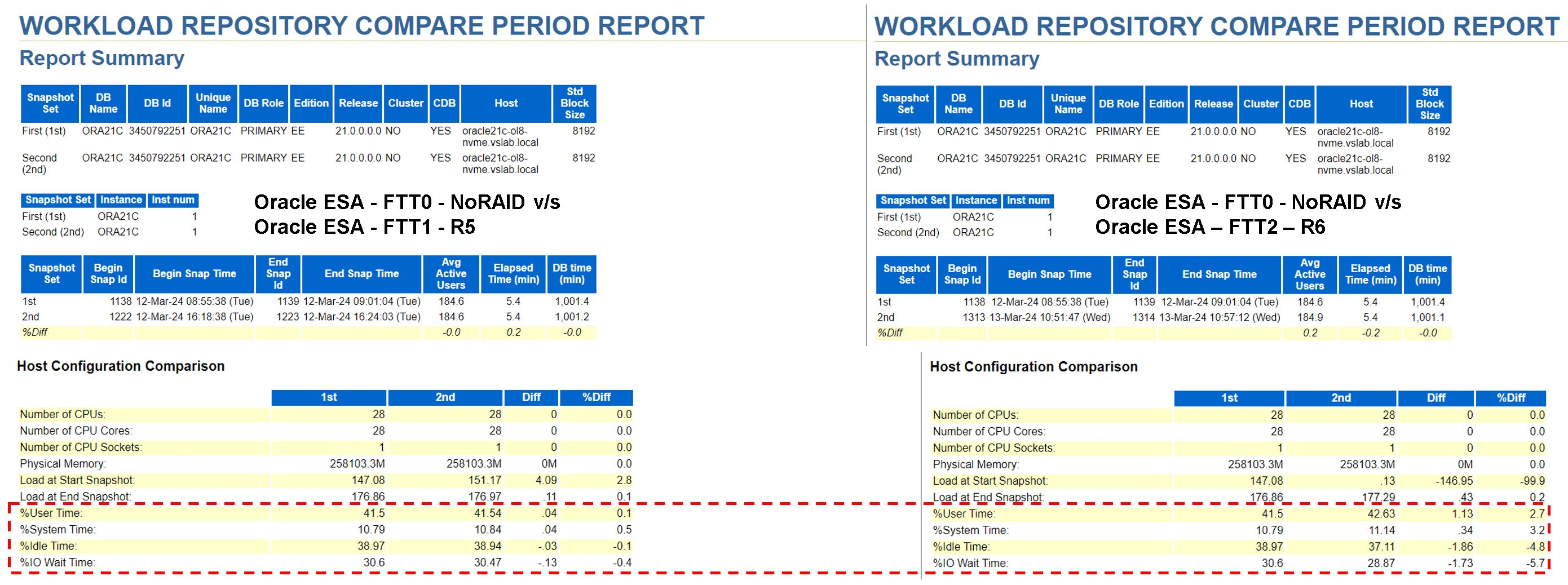
Task: Select 'Number of CPU Sockets:' label in the FTT2-R6 report
Action: (x=994, y=448)
